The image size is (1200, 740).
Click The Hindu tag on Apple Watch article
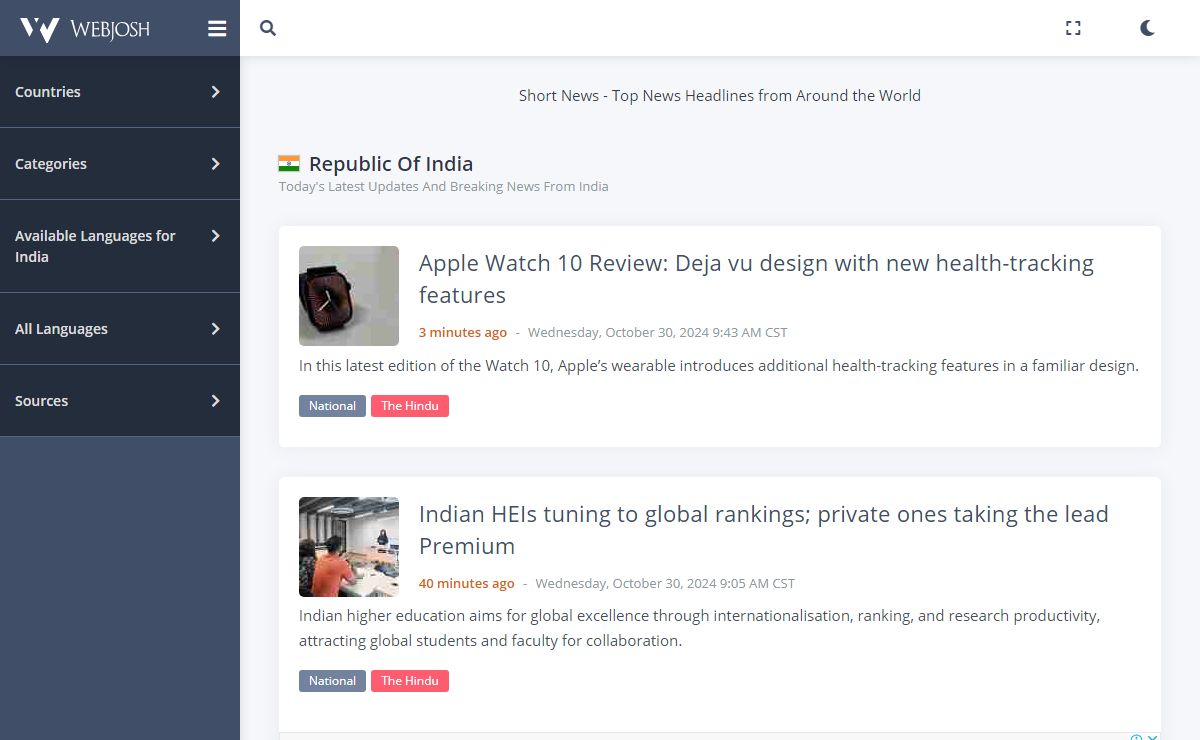[x=410, y=406]
